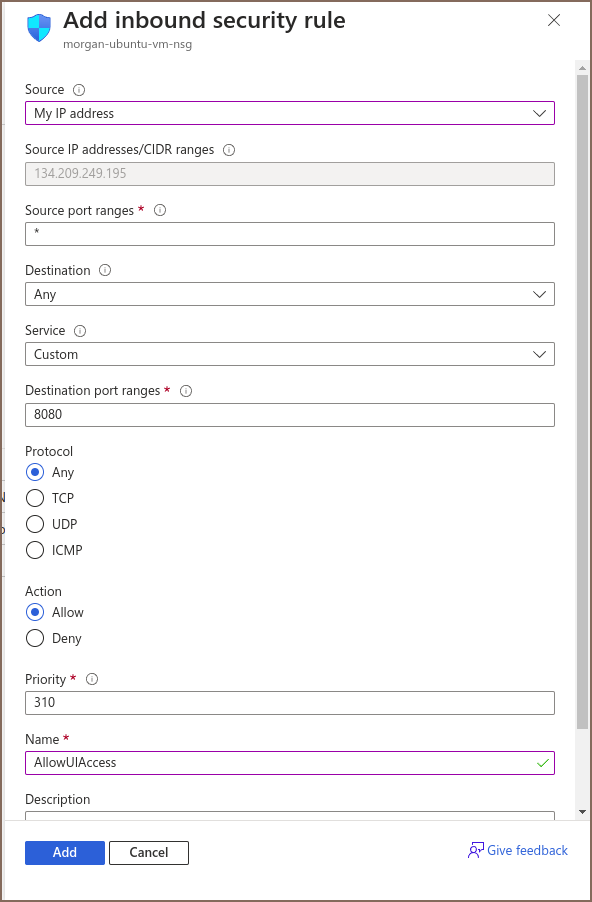
Task: Click the info icon beside Destination label
Action: (x=105, y=270)
